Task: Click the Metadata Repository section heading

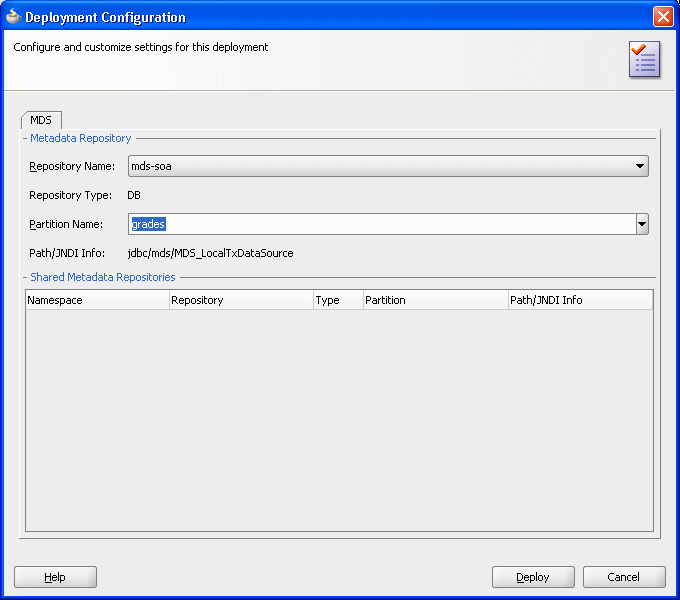Action: pyautogui.click(x=81, y=138)
